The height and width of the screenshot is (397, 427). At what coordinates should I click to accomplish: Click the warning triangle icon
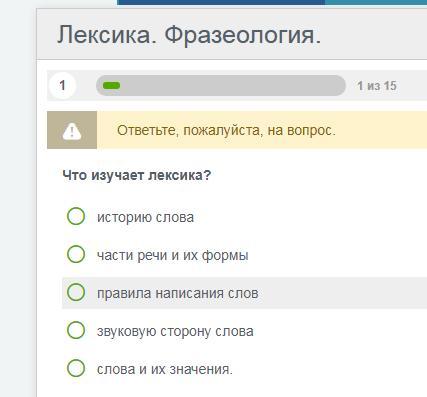(x=72, y=131)
